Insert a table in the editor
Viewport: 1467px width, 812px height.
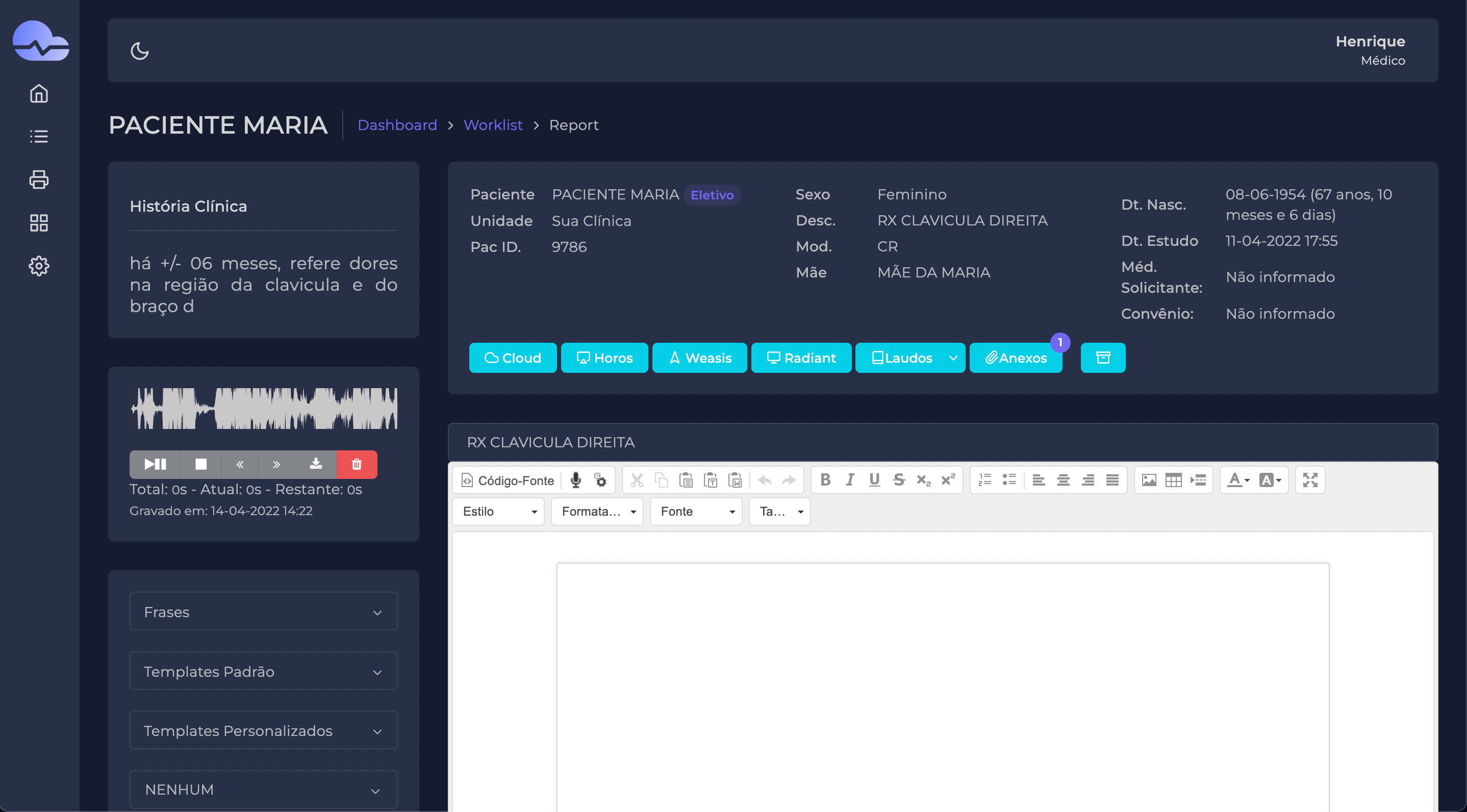tap(1173, 480)
